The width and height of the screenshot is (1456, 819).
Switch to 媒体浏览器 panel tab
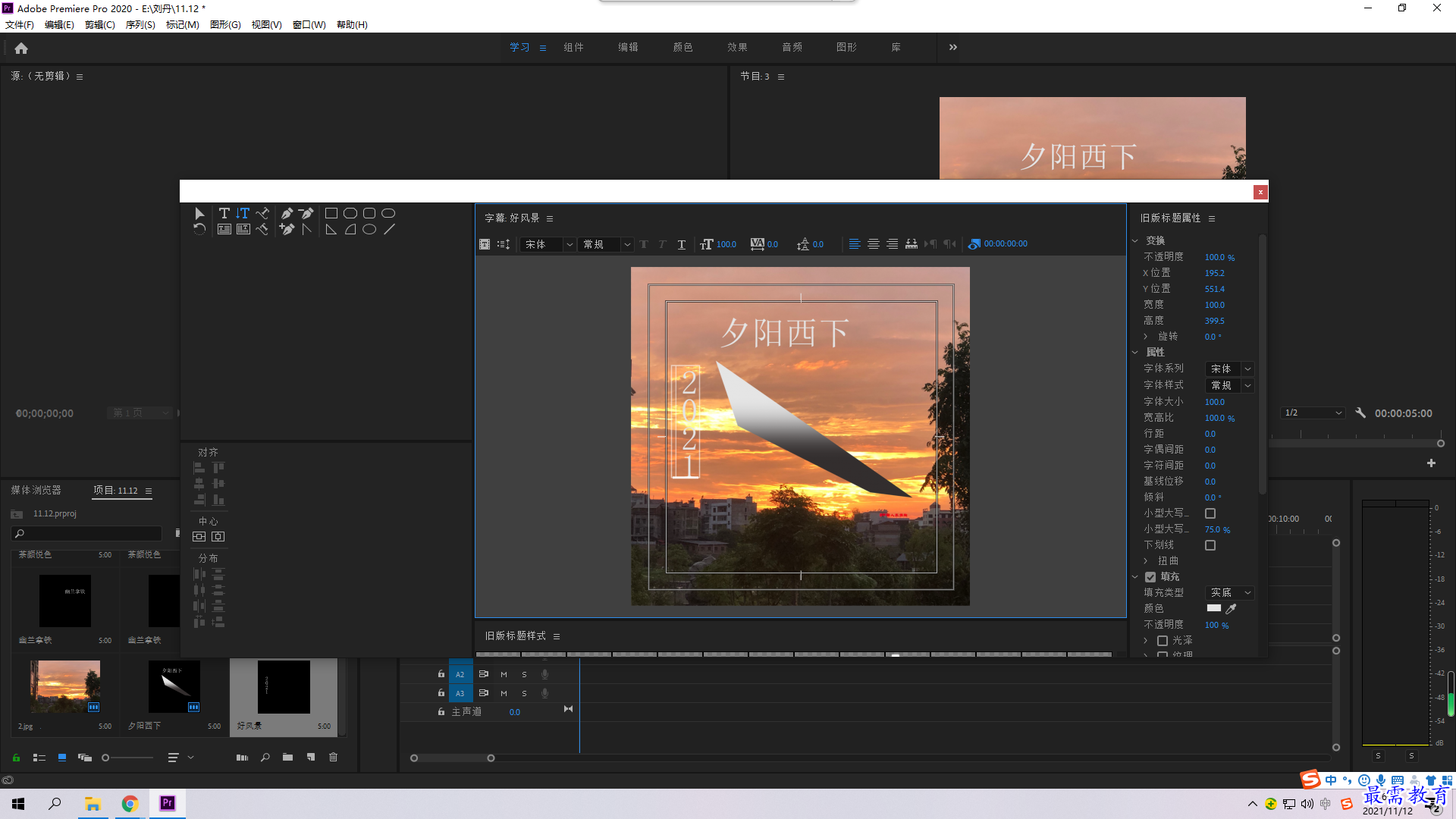36,490
